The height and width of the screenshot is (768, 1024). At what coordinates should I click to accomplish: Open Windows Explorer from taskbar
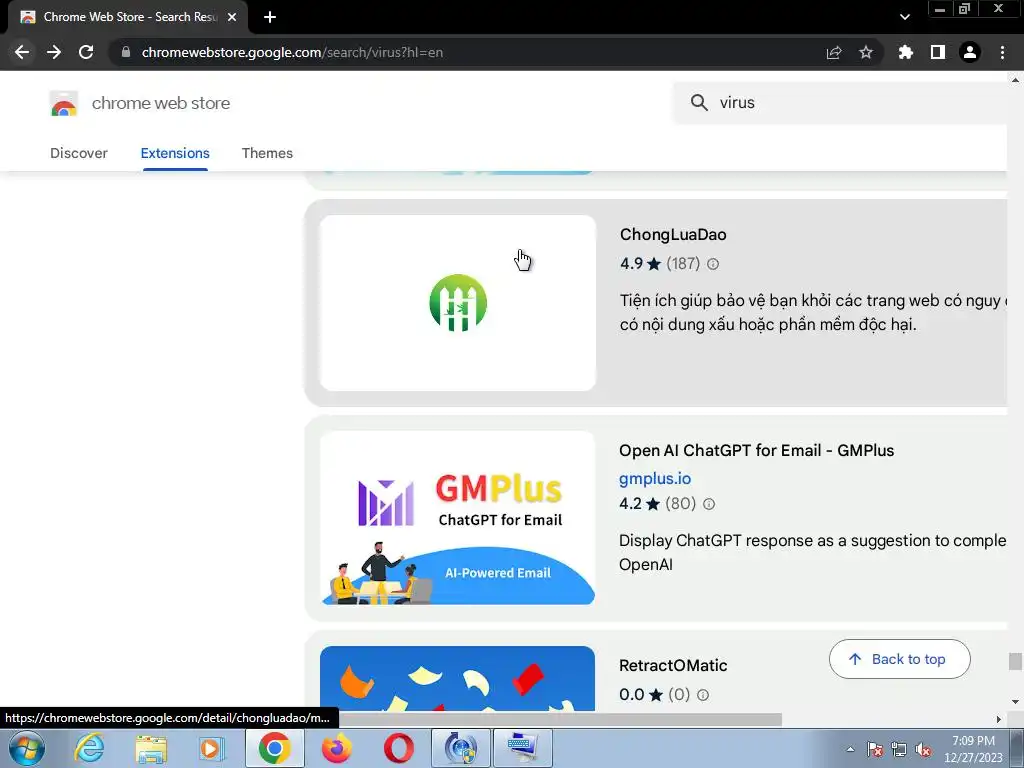coord(151,748)
